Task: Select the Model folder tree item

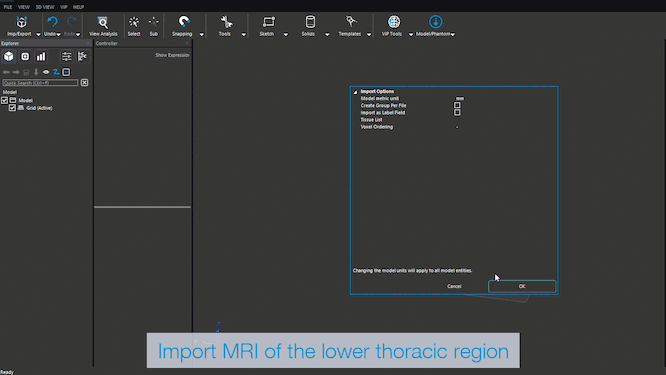Action: click(x=25, y=100)
